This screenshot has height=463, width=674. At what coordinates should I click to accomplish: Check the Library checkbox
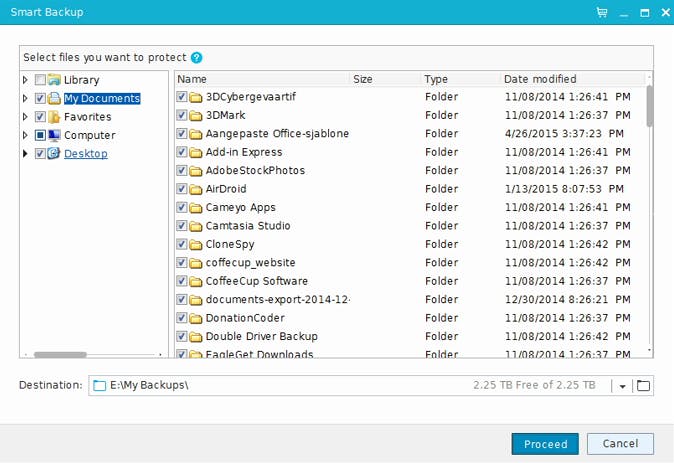pyautogui.click(x=40, y=80)
